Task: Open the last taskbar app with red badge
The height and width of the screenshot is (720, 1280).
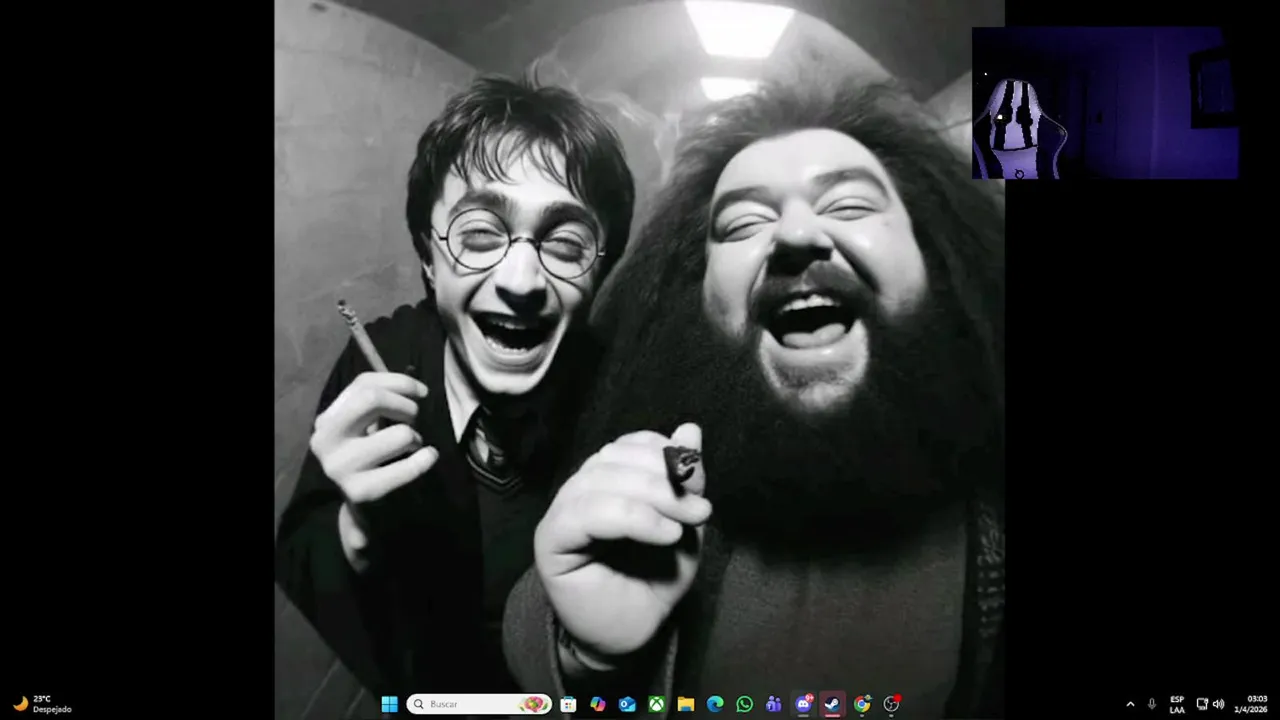Action: pyautogui.click(x=891, y=704)
